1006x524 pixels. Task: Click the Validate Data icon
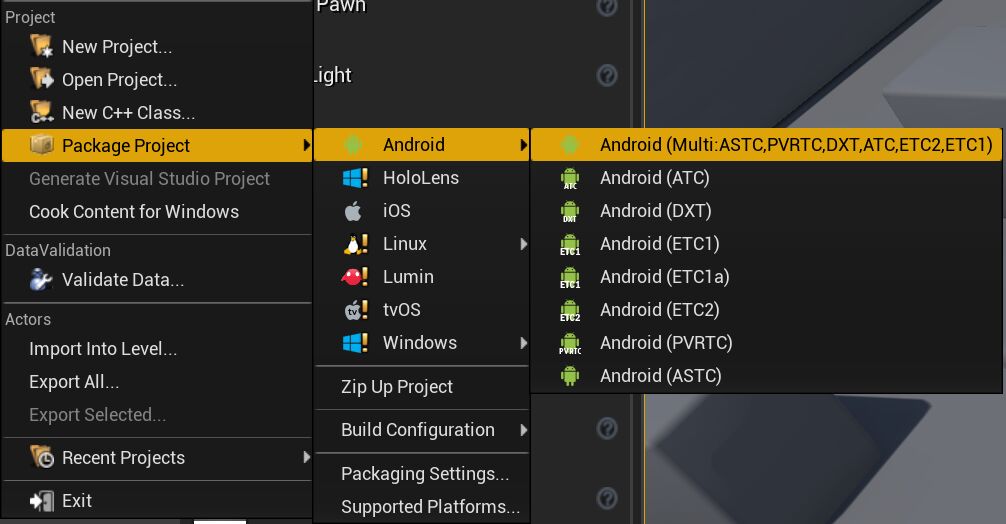tap(41, 280)
